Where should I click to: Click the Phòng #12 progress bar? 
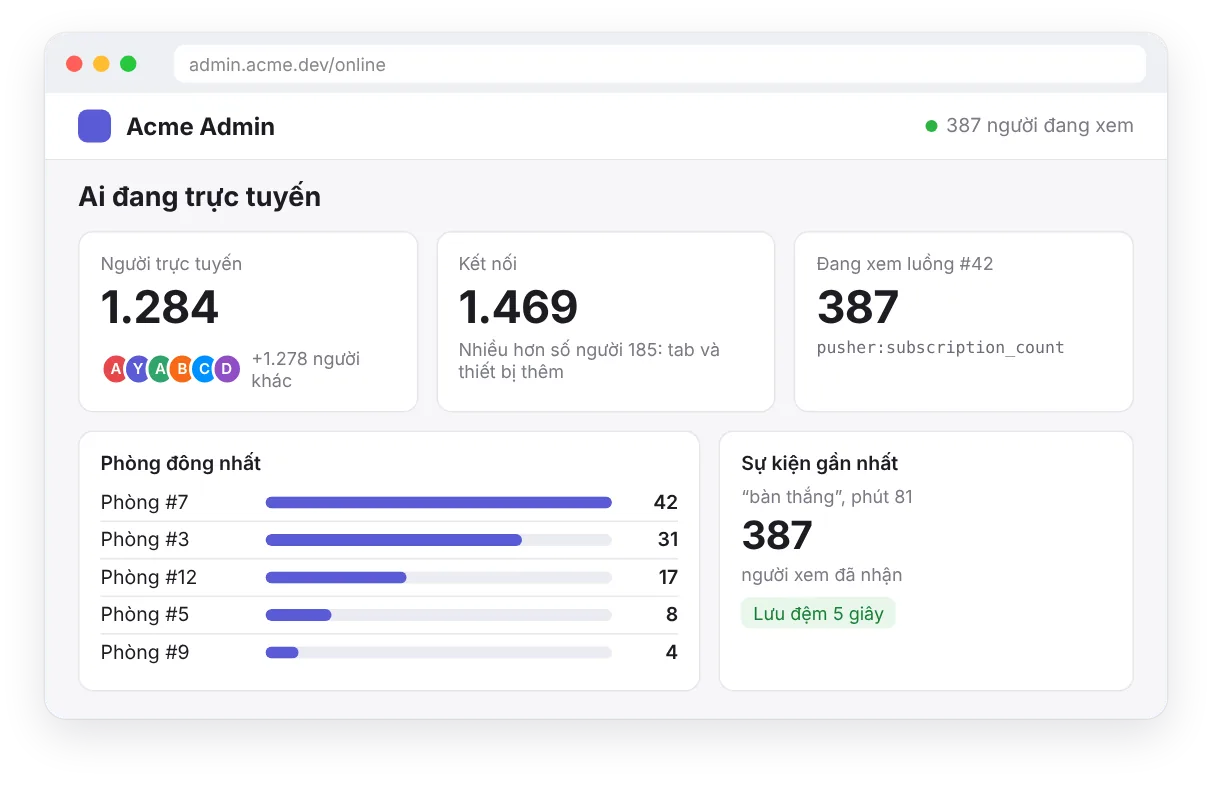tap(438, 577)
